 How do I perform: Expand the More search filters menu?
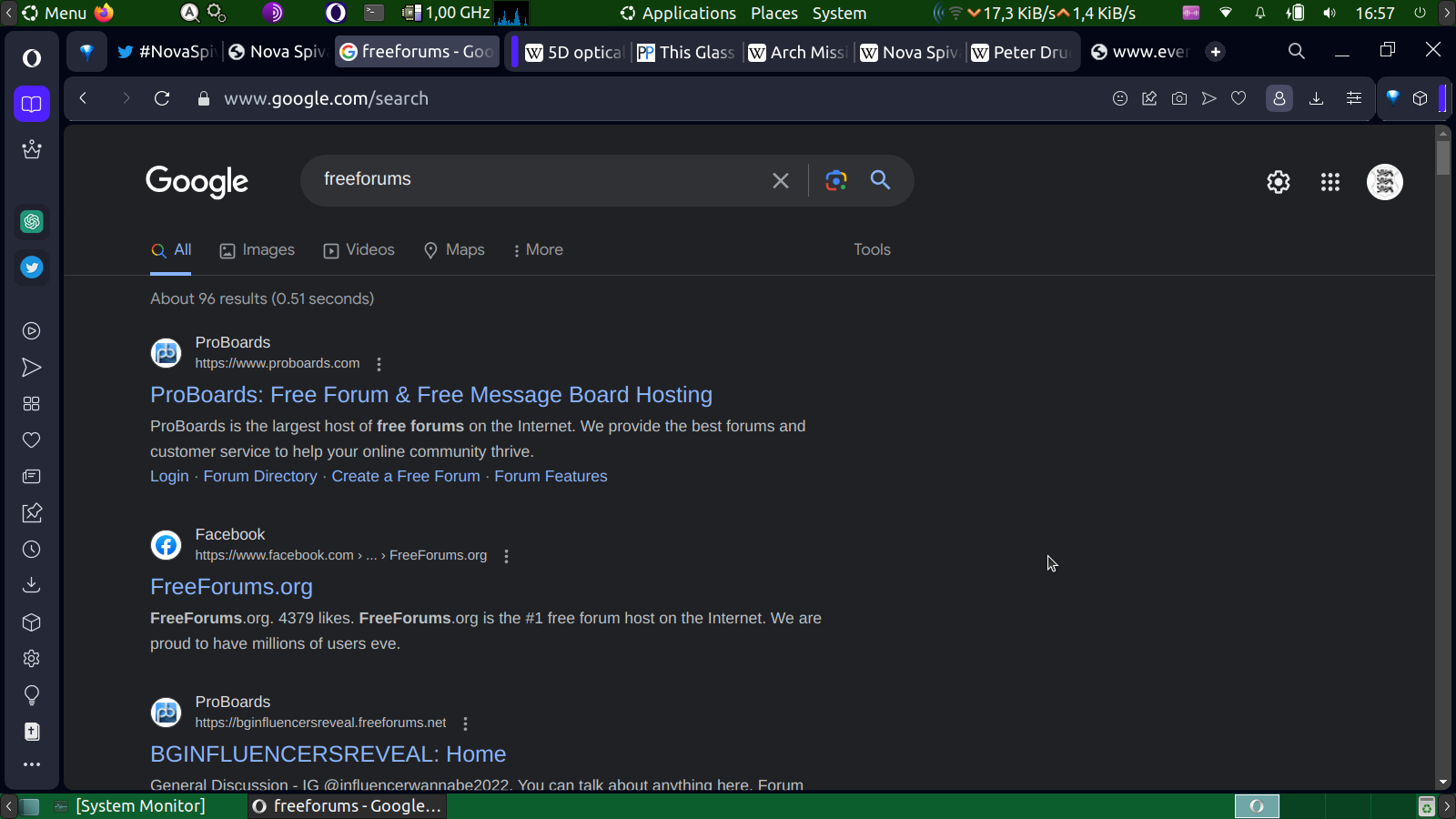(537, 250)
